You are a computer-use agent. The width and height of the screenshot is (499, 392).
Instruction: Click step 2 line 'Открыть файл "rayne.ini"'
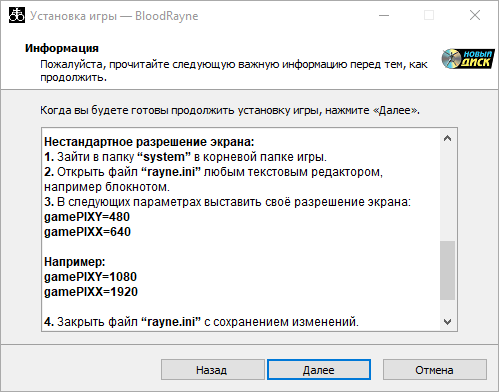(213, 172)
